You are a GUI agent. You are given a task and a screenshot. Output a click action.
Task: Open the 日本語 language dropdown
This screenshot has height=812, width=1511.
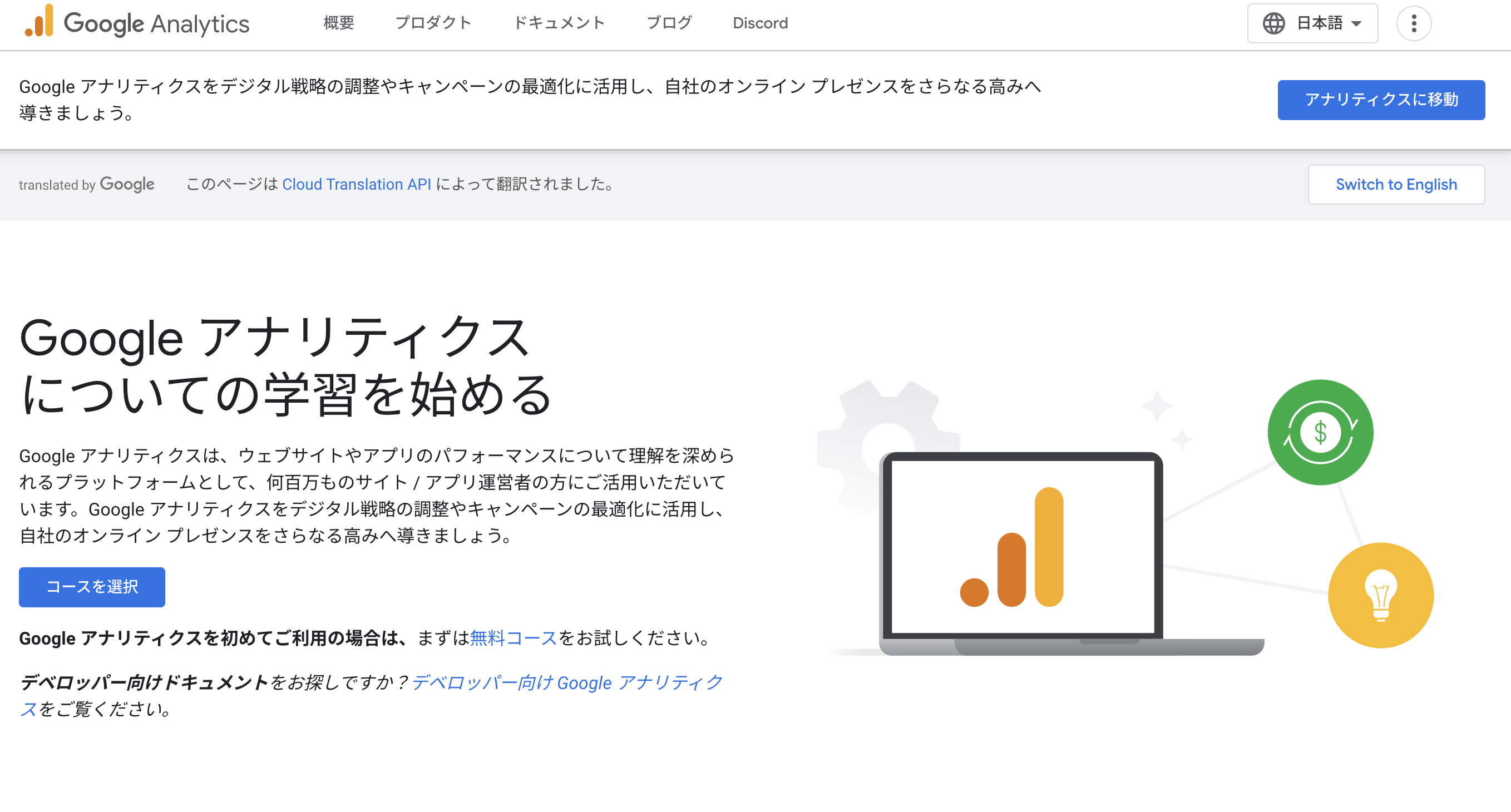point(1312,23)
